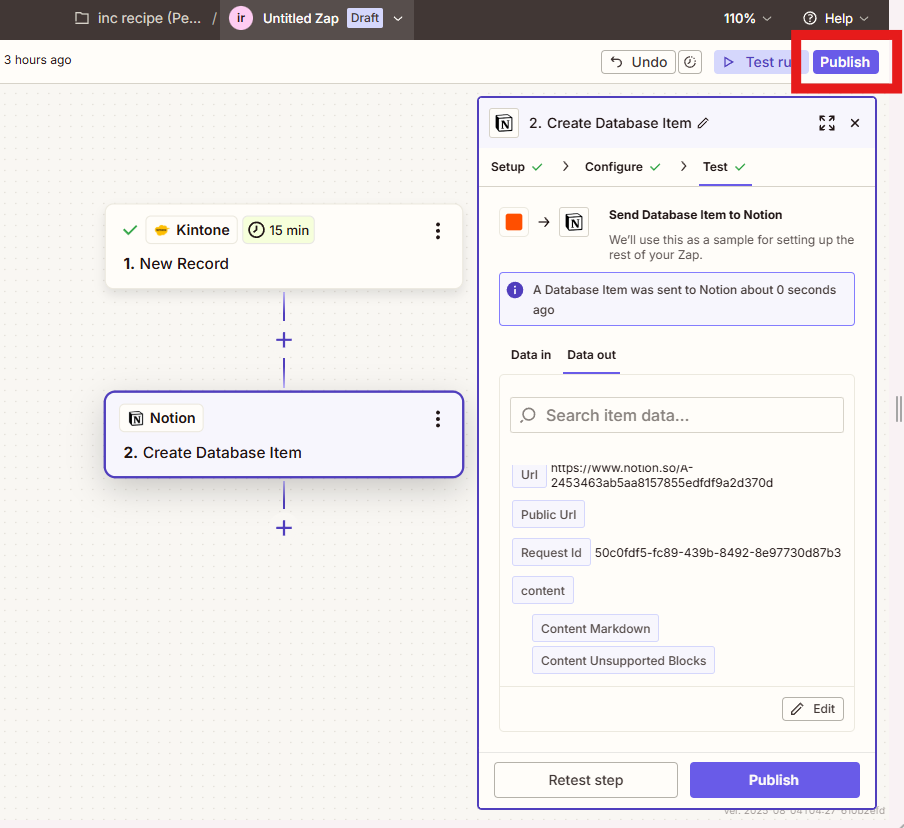904x828 pixels.
Task: Click the '3 hours ago' timestamp
Action: point(37,60)
